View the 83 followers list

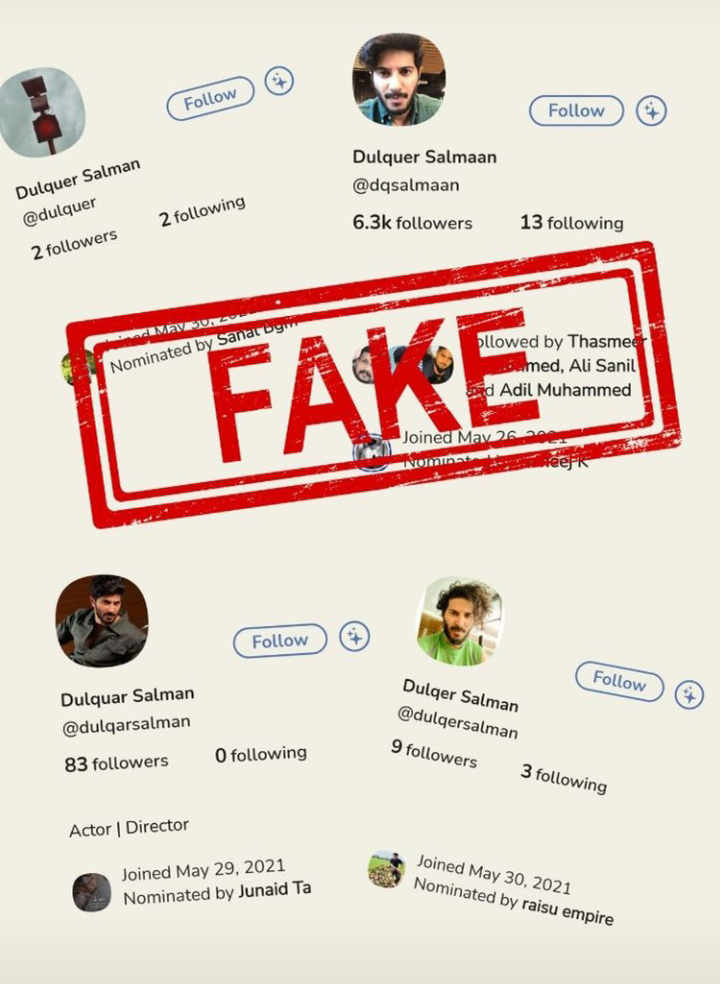(116, 763)
